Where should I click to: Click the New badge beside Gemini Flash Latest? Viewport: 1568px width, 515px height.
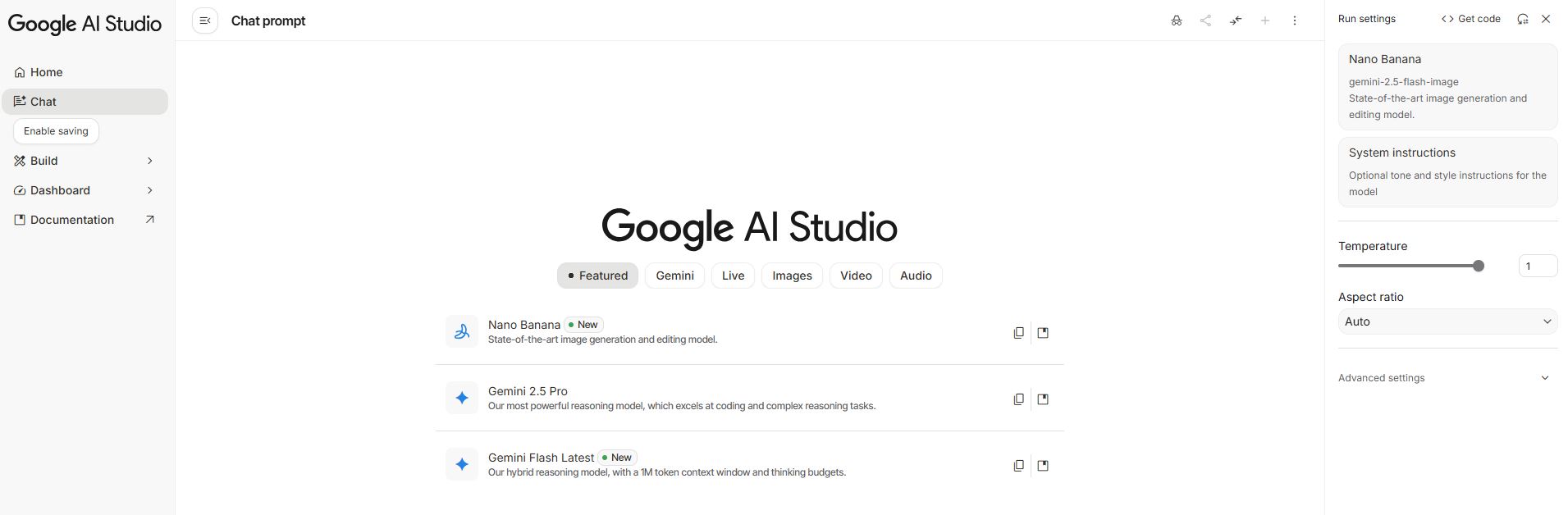pyautogui.click(x=617, y=458)
